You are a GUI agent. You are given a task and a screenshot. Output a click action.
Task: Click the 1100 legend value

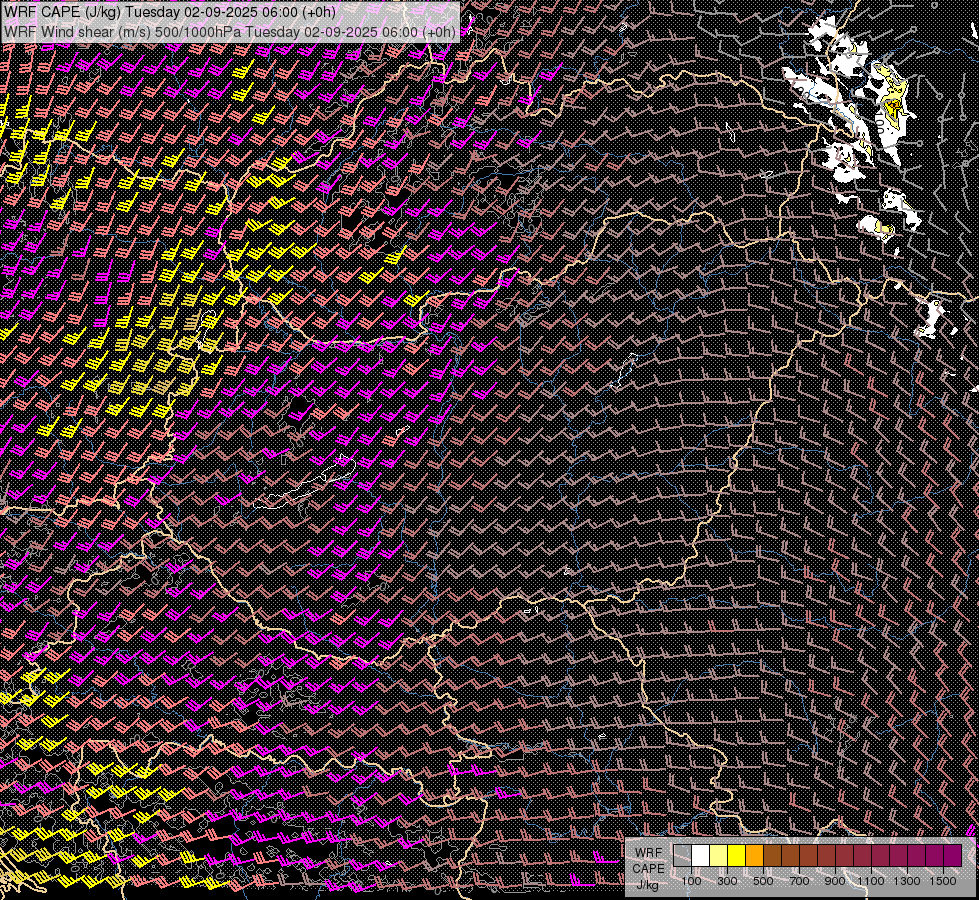coord(870,881)
